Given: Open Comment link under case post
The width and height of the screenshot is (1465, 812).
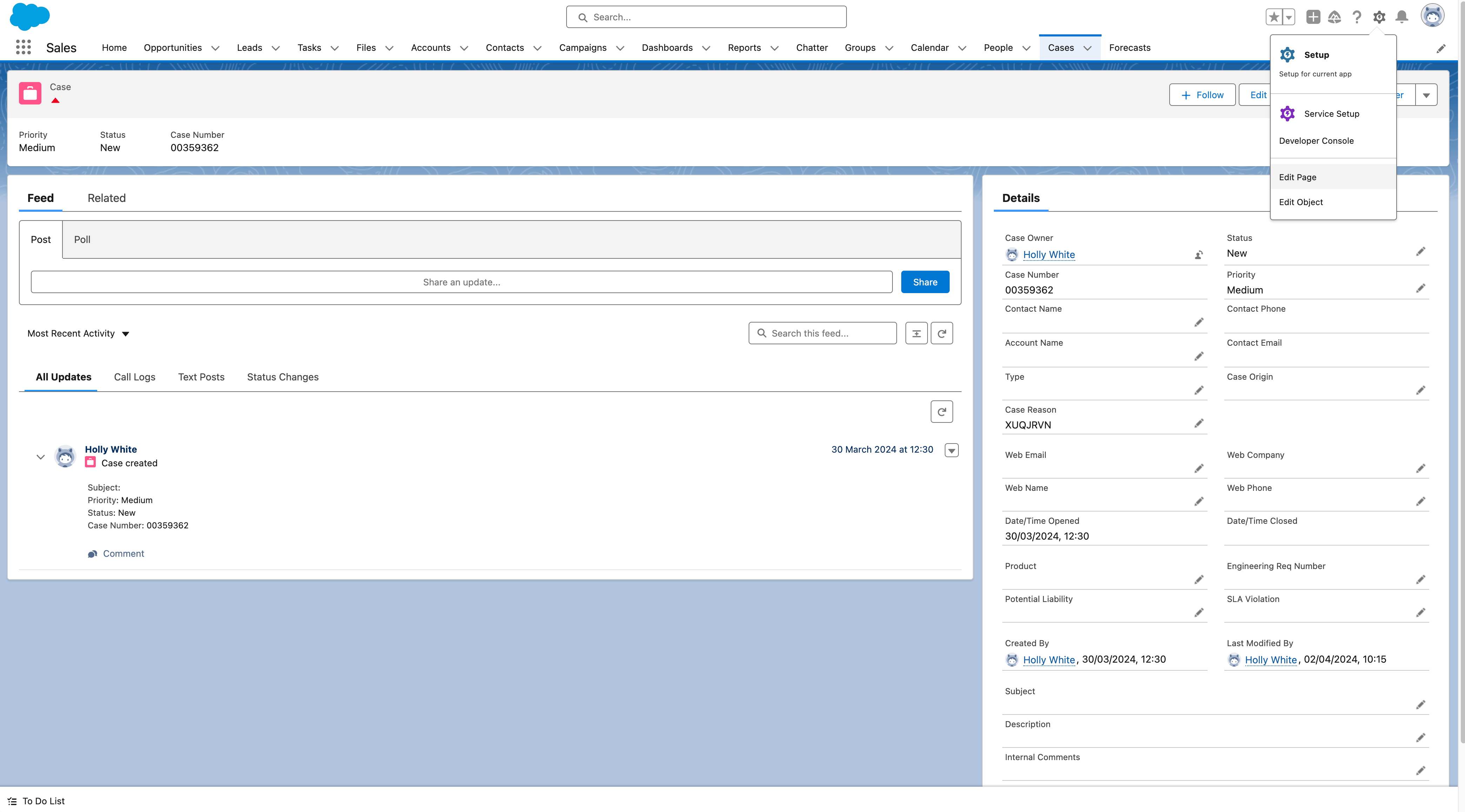Looking at the screenshot, I should pos(123,554).
